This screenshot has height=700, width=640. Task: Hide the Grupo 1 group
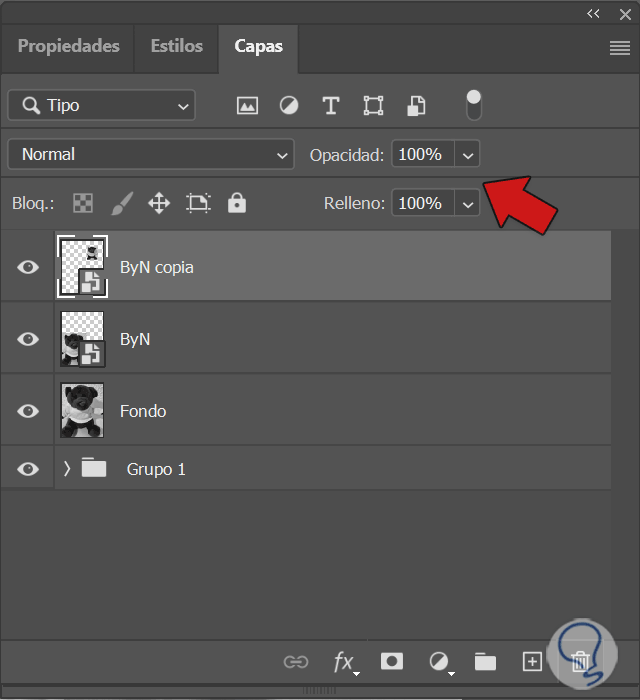point(28,469)
